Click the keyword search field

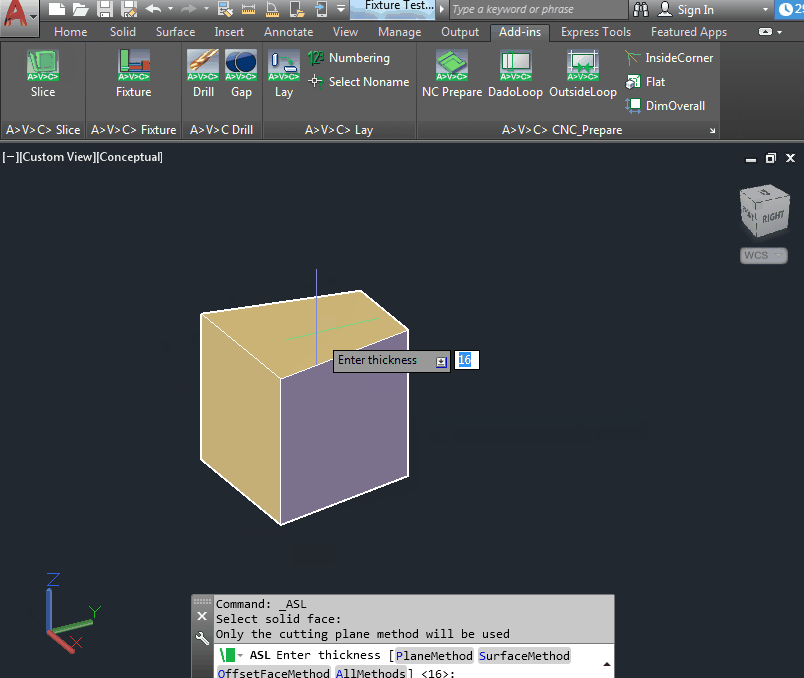coord(538,9)
